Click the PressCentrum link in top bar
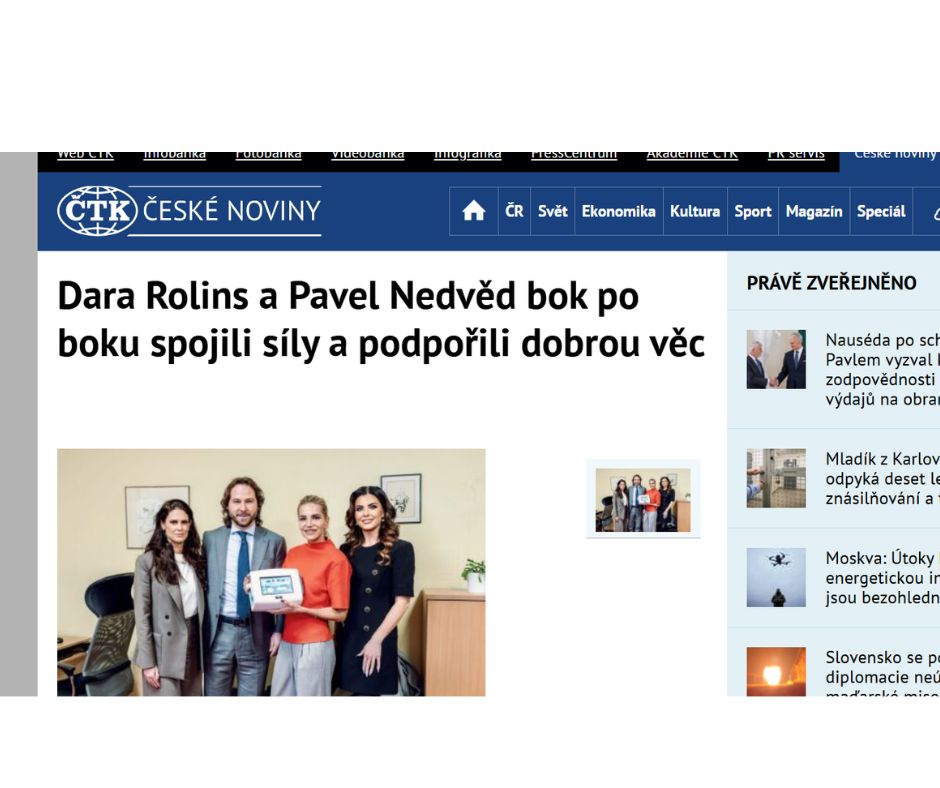 click(573, 154)
